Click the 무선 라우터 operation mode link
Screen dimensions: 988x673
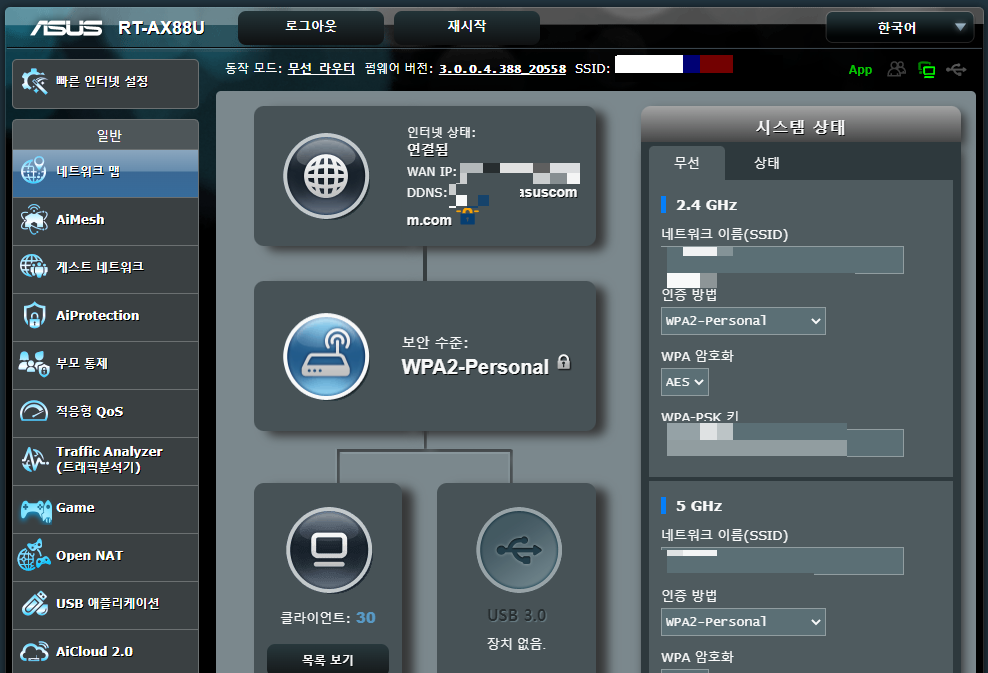[321, 68]
